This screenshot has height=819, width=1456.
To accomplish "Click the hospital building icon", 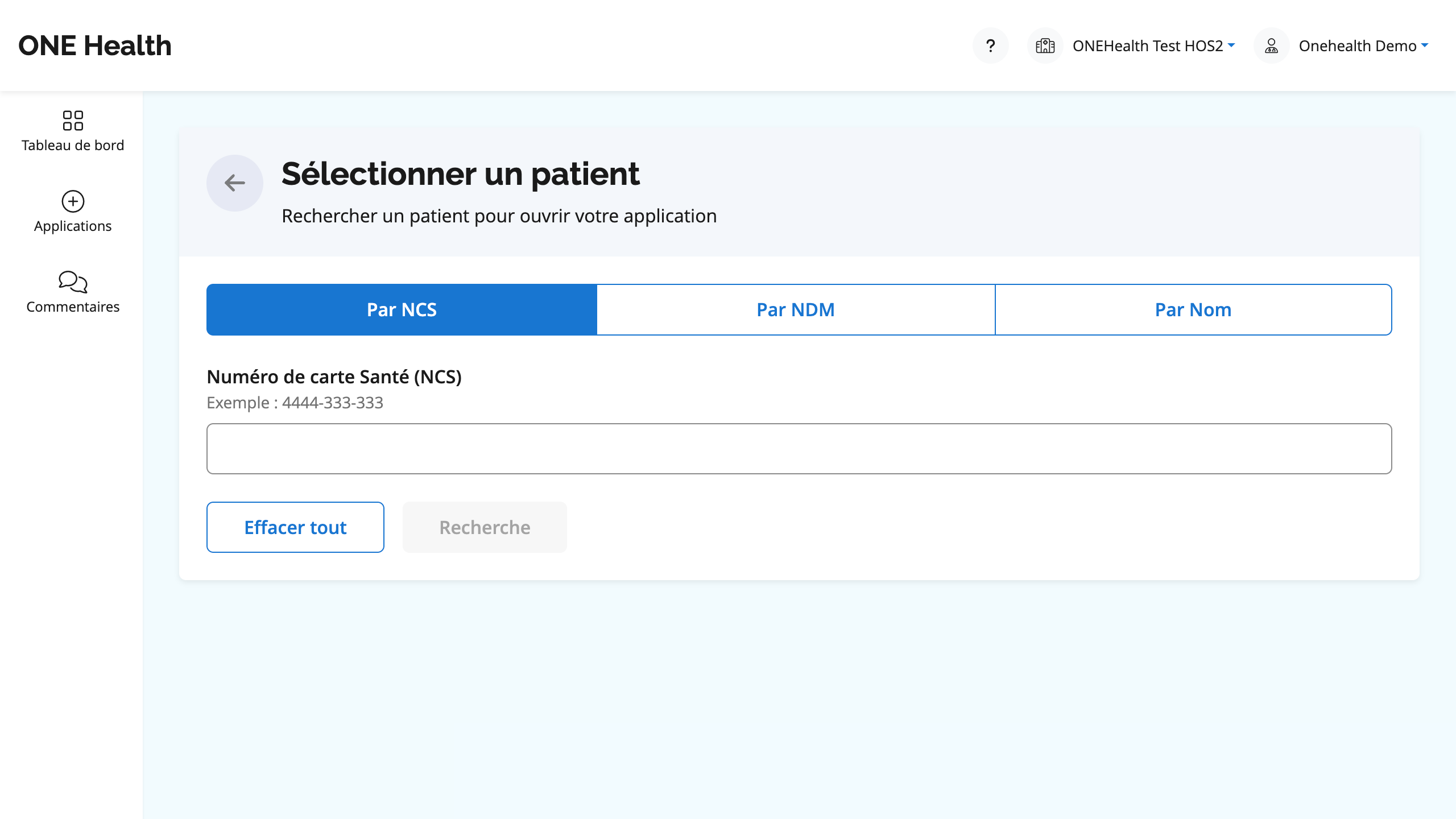I will pyautogui.click(x=1045, y=45).
